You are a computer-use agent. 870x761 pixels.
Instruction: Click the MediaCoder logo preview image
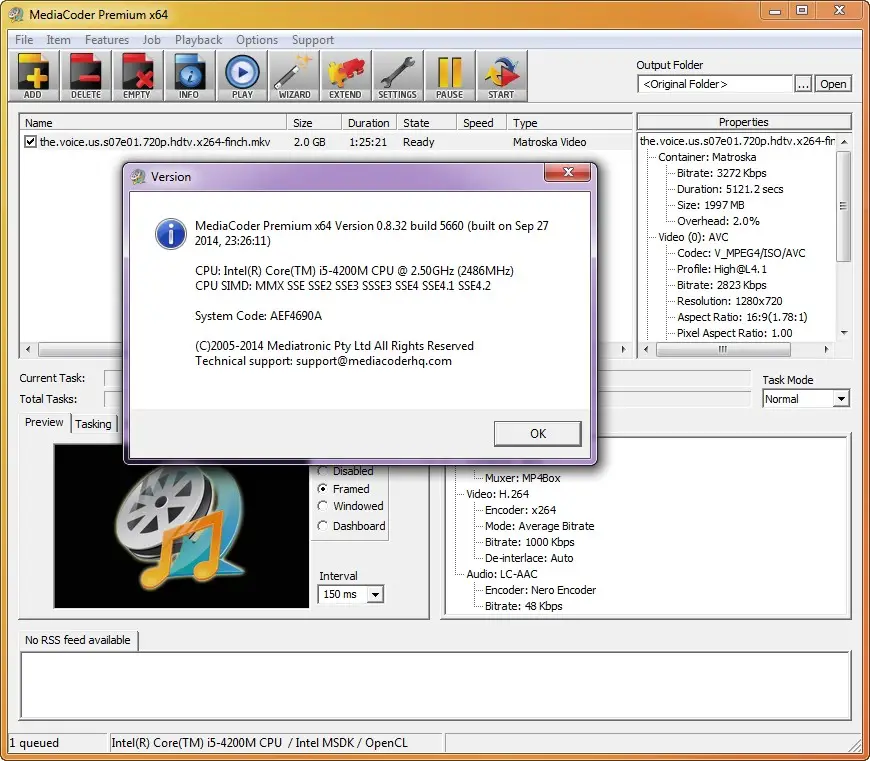[181, 526]
